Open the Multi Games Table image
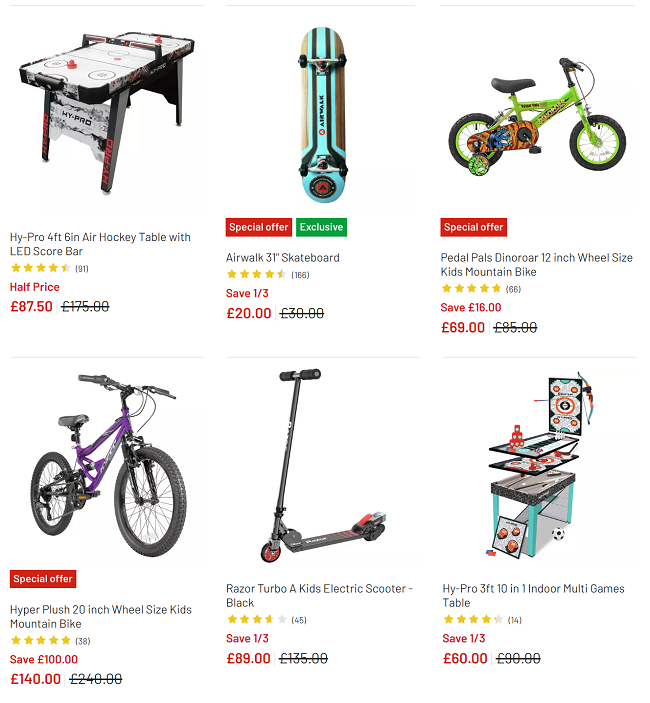650x703 pixels. pos(537,464)
